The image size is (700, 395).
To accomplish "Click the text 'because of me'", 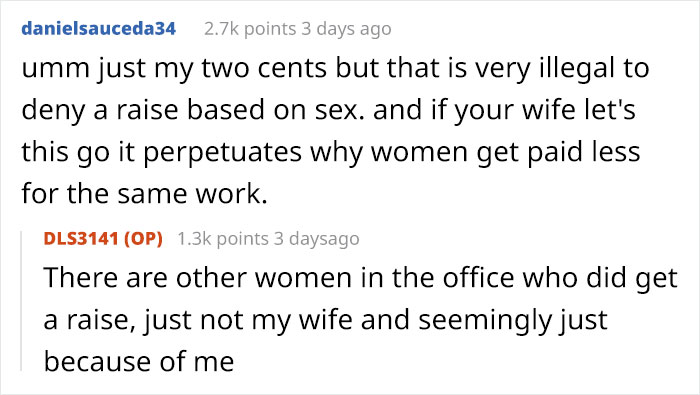I will coord(139,362).
